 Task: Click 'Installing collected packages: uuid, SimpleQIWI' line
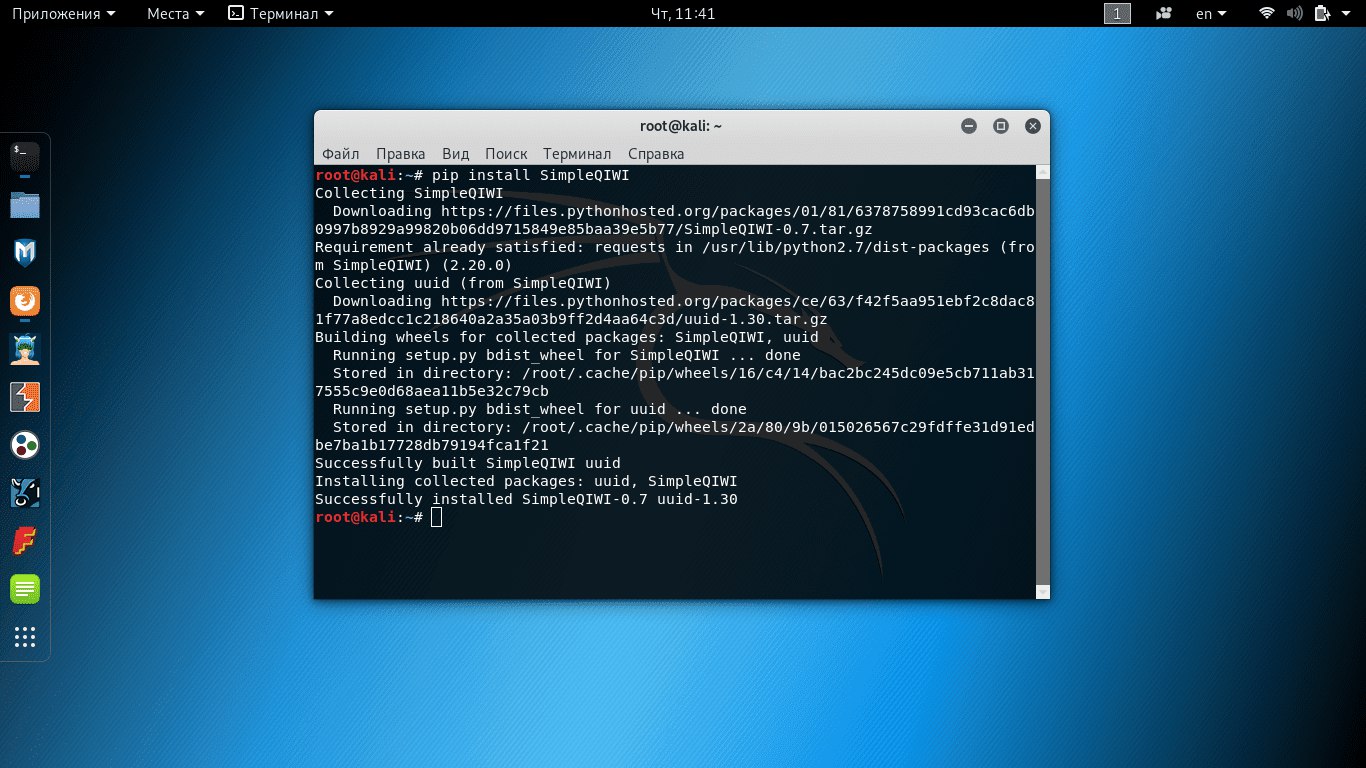[526, 481]
